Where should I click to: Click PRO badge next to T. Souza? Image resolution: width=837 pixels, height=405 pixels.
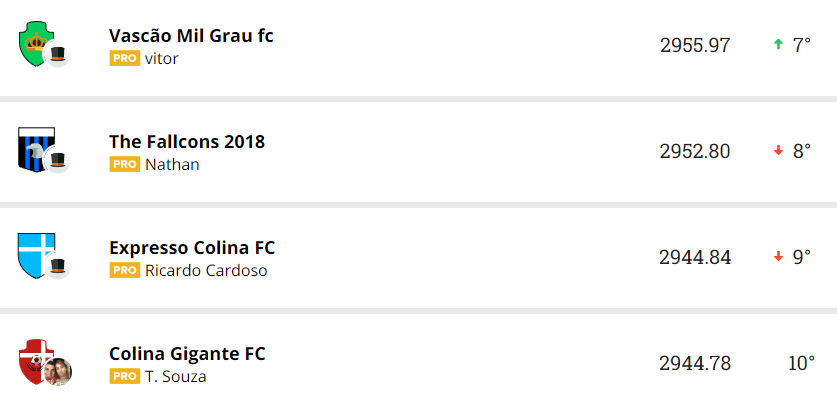tap(124, 376)
